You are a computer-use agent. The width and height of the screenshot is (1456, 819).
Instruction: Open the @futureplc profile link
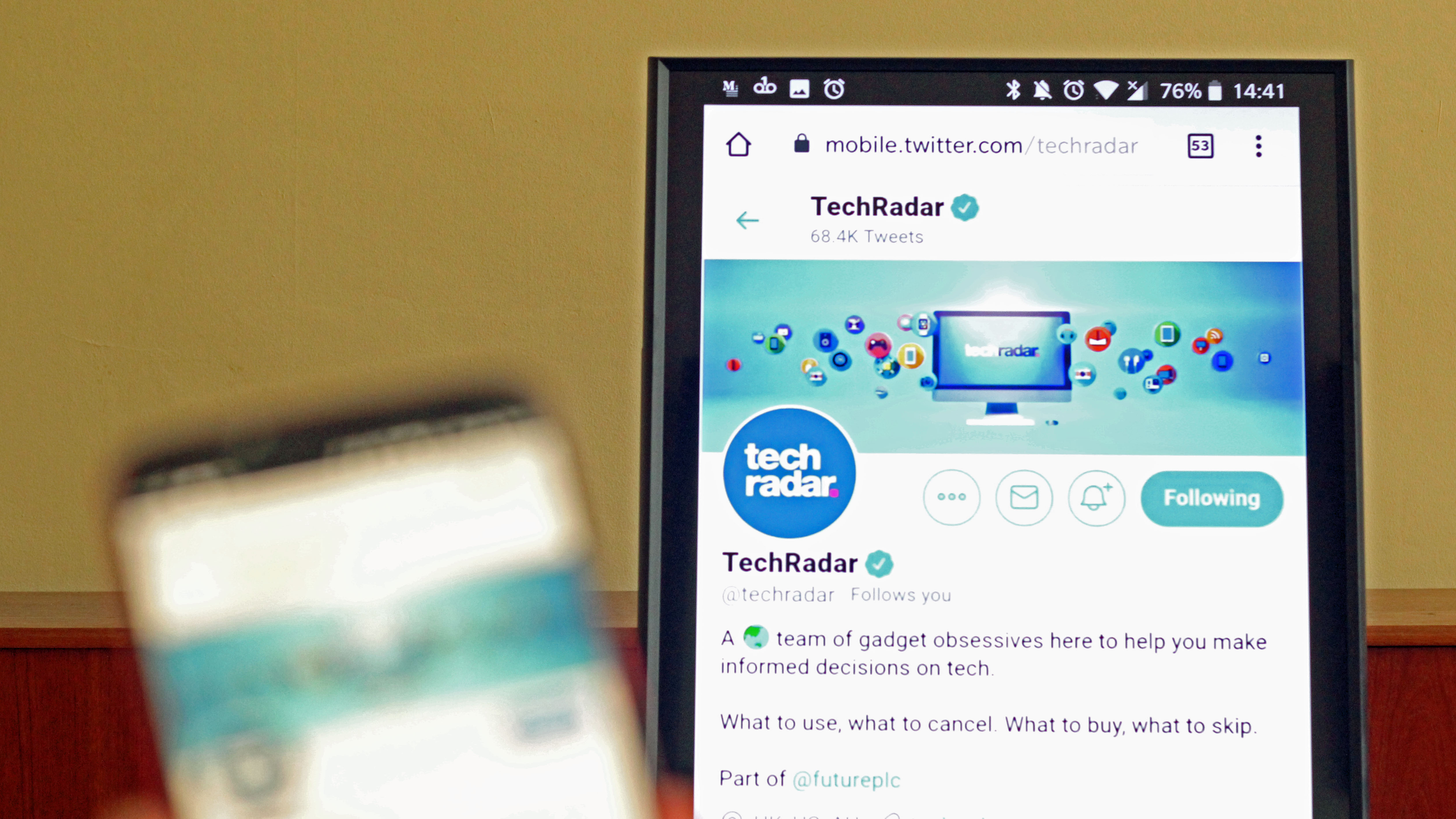[x=845, y=779]
